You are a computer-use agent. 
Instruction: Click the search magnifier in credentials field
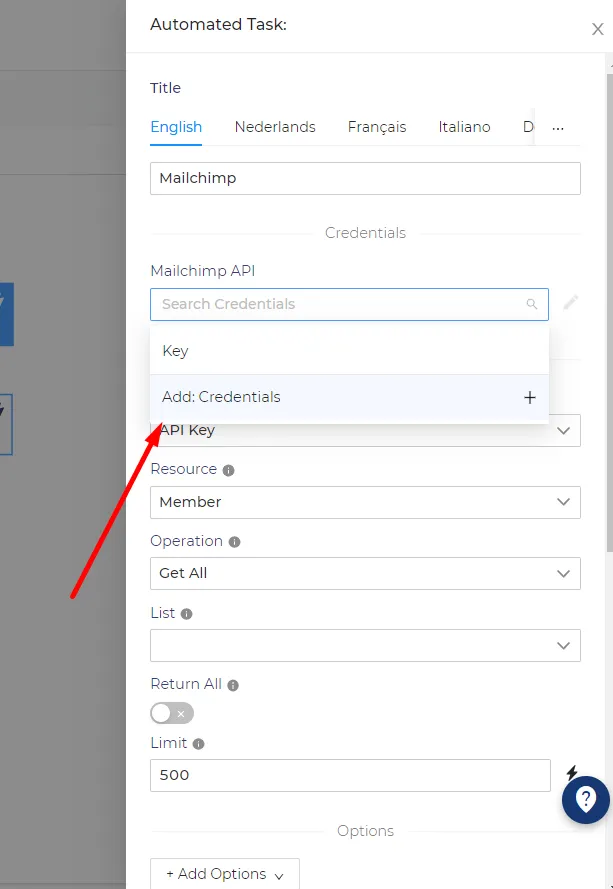click(x=531, y=304)
